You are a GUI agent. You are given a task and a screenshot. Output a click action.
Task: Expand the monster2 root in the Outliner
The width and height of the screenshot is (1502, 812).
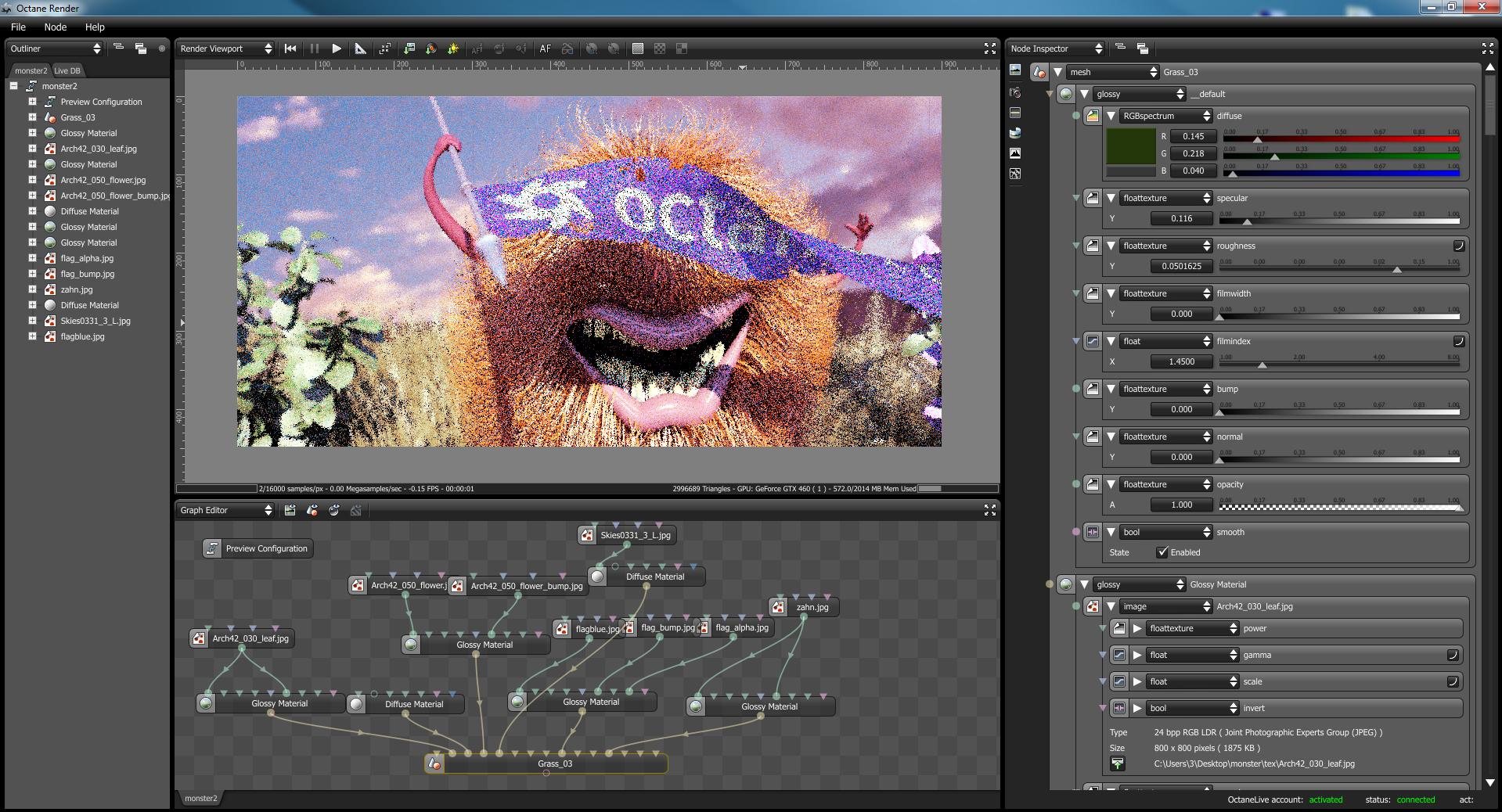tap(14, 86)
